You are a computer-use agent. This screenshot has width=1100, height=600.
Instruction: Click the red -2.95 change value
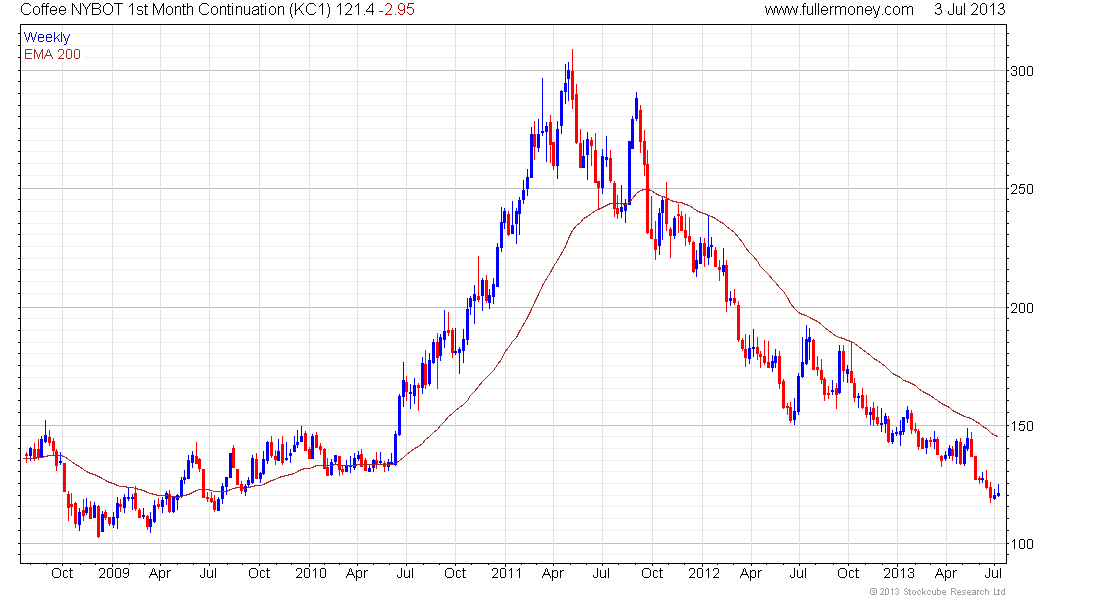(x=397, y=10)
